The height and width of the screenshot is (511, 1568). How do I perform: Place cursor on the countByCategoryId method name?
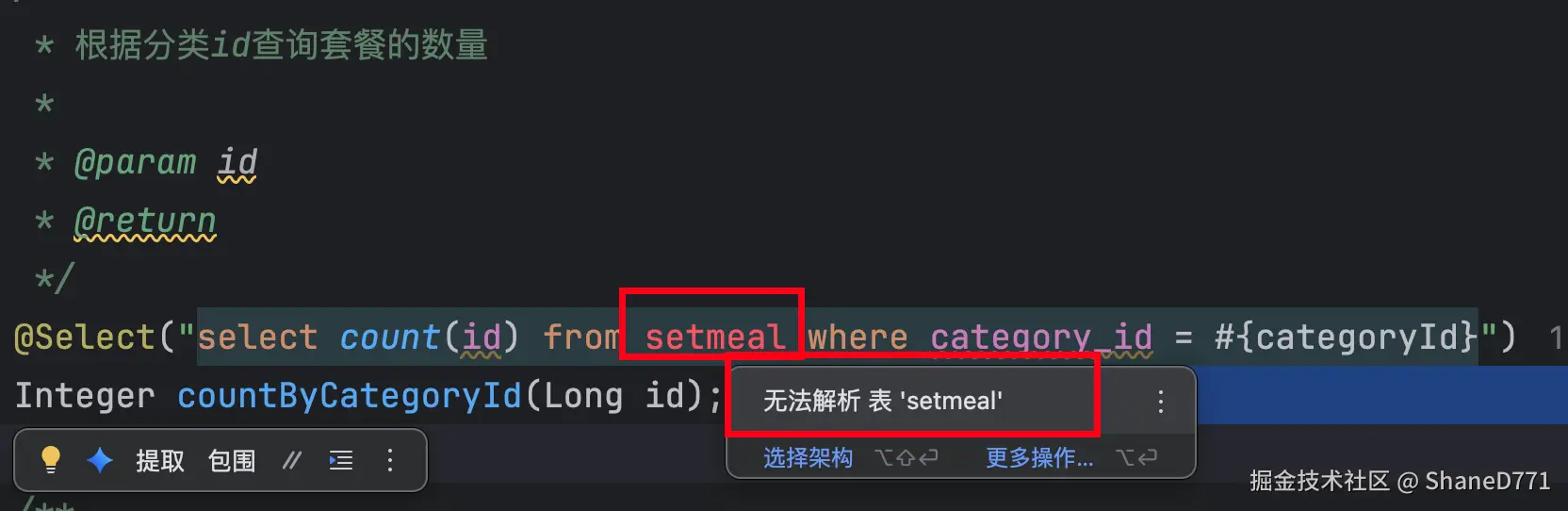click(x=350, y=395)
